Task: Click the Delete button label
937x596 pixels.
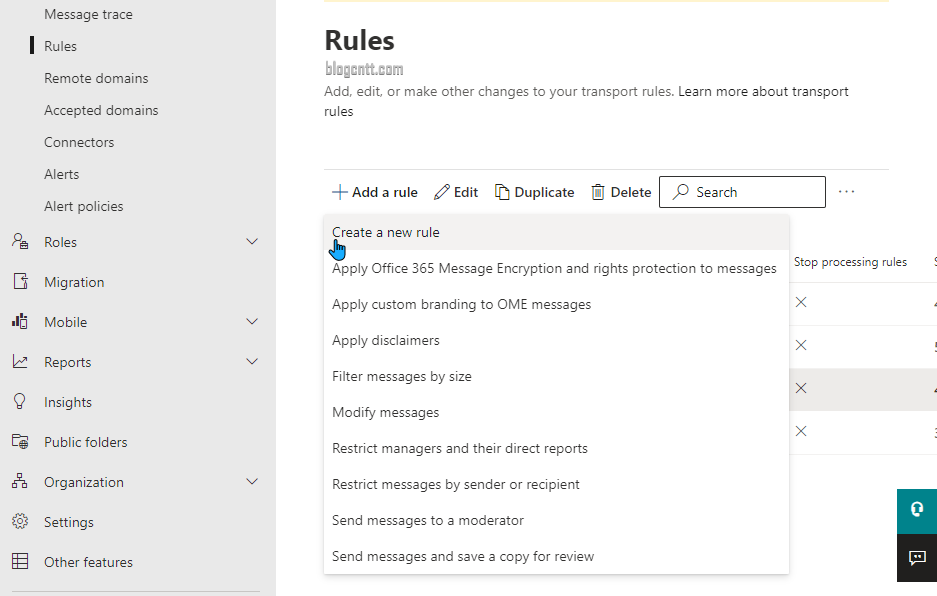Action: tap(630, 192)
